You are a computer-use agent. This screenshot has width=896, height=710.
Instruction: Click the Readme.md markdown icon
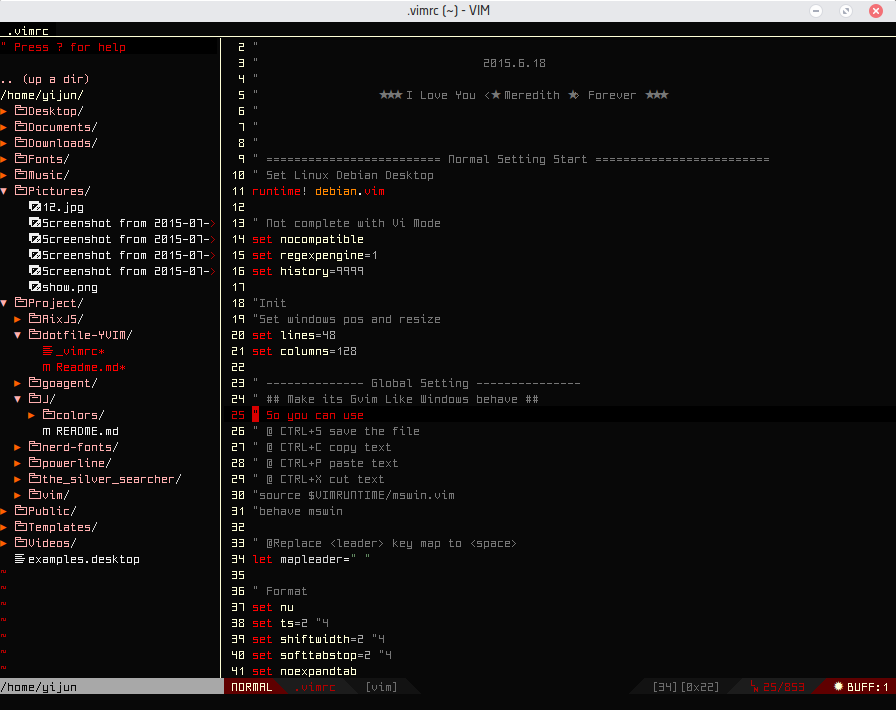click(46, 368)
